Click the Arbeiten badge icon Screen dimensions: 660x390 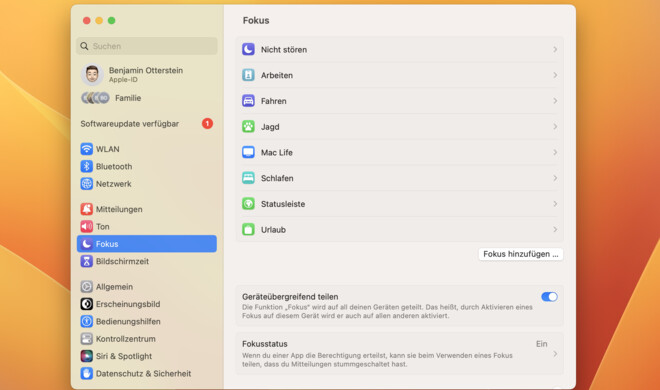pyautogui.click(x=248, y=75)
